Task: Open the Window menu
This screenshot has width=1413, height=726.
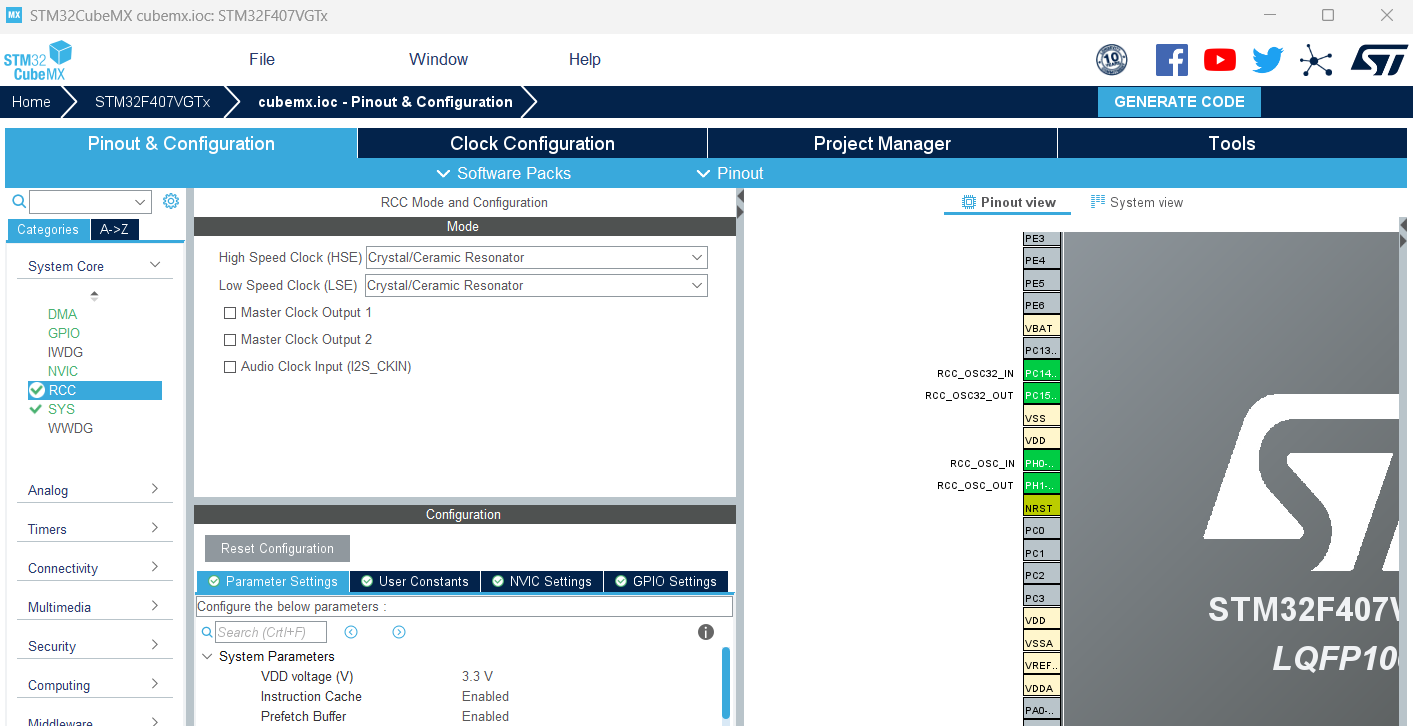Action: click(439, 60)
